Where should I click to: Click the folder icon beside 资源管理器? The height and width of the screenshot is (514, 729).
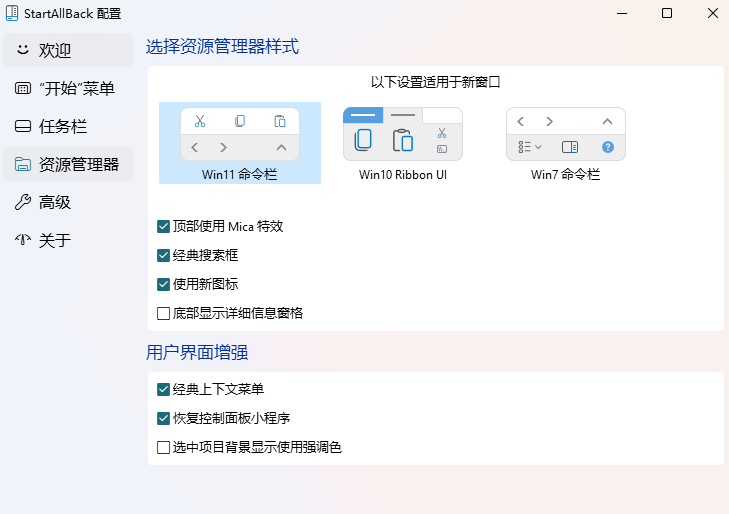pos(23,164)
